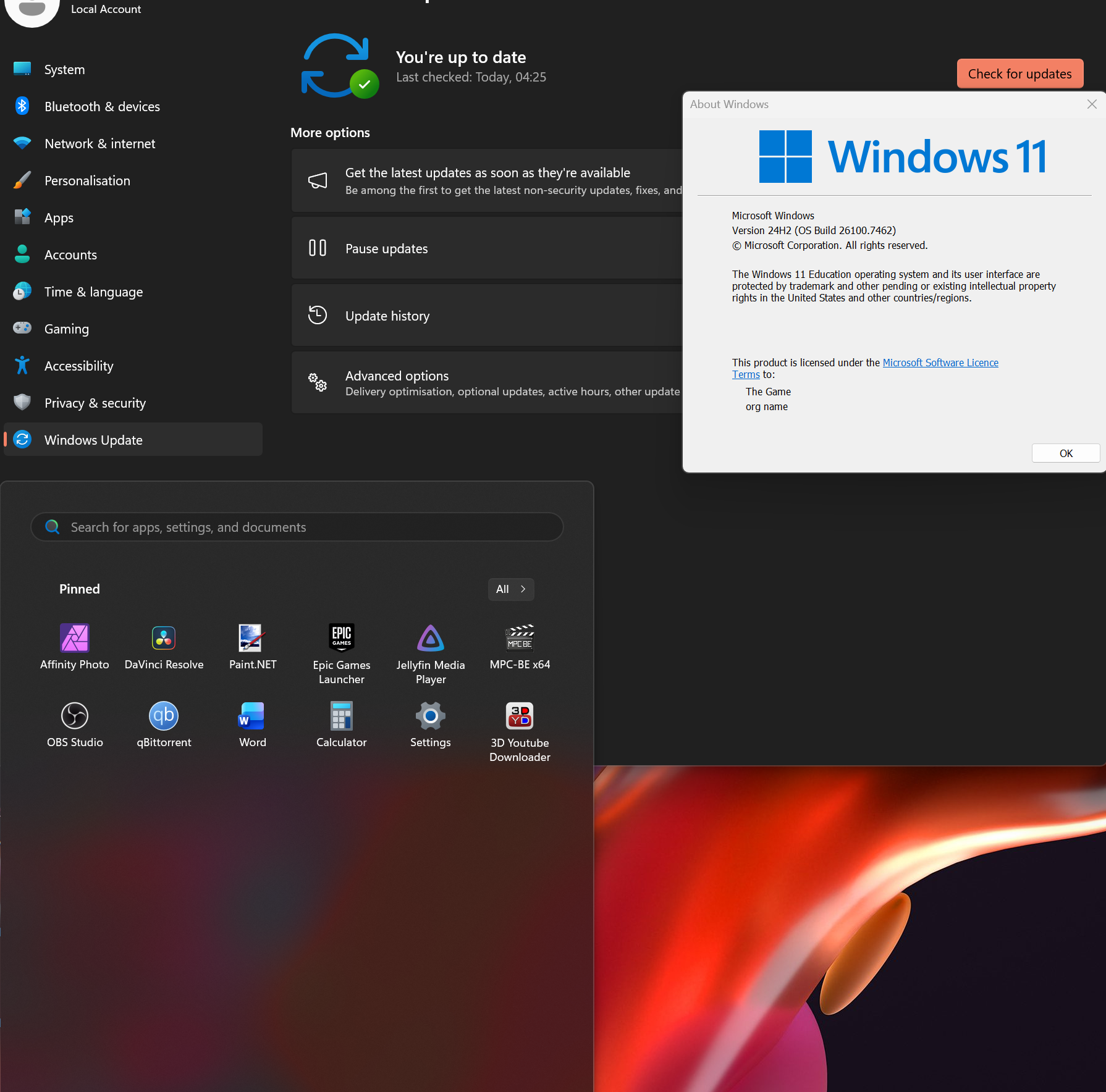Open Affinity Photo from pinned apps
The image size is (1106, 1092).
point(75,647)
